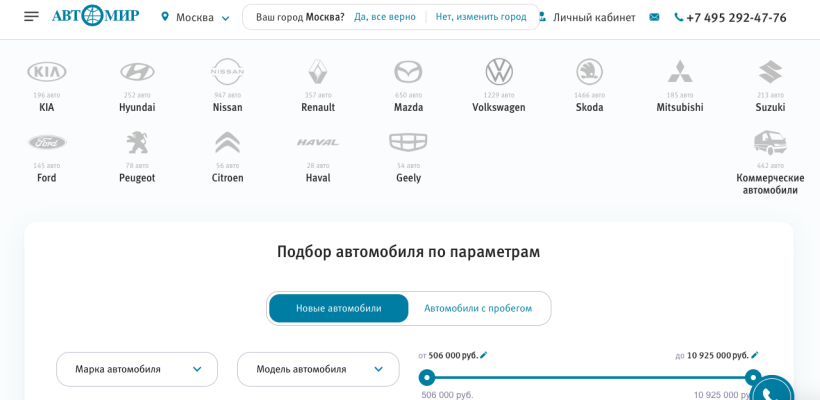
Task: Click 'до 10 925 000 руб.' value
Action: coord(712,356)
